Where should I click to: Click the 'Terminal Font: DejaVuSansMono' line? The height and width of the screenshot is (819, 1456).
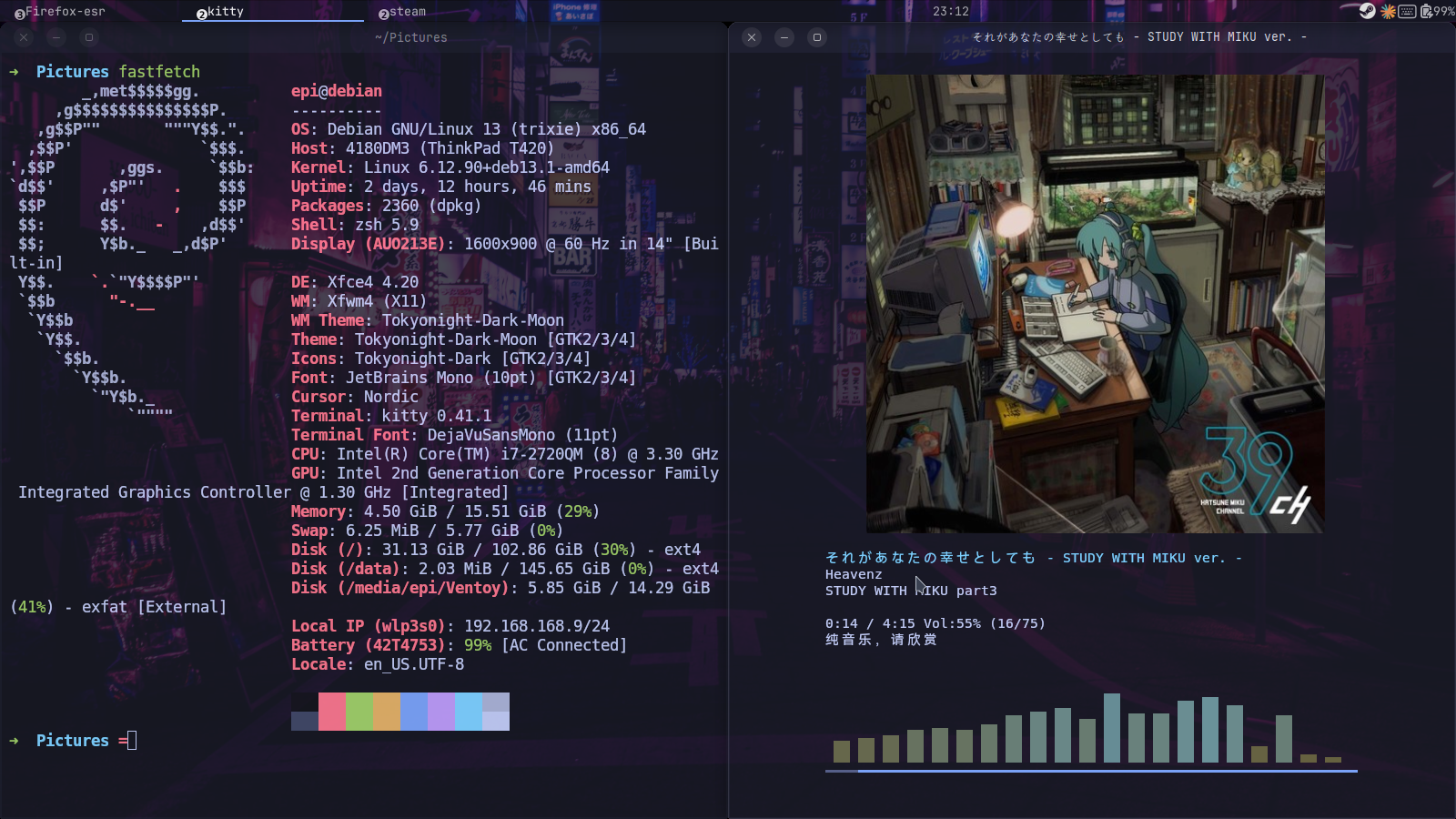[455, 435]
